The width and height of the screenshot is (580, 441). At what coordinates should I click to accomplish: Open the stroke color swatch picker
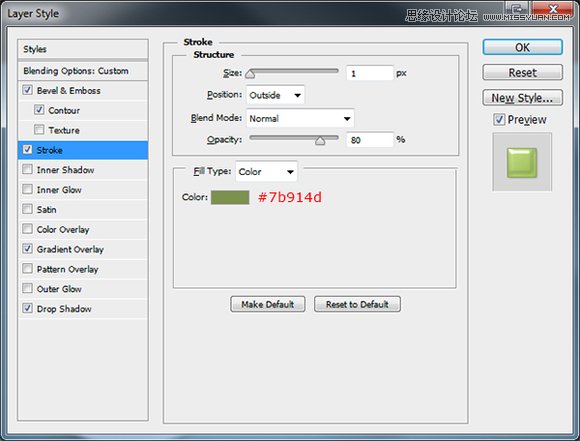230,197
